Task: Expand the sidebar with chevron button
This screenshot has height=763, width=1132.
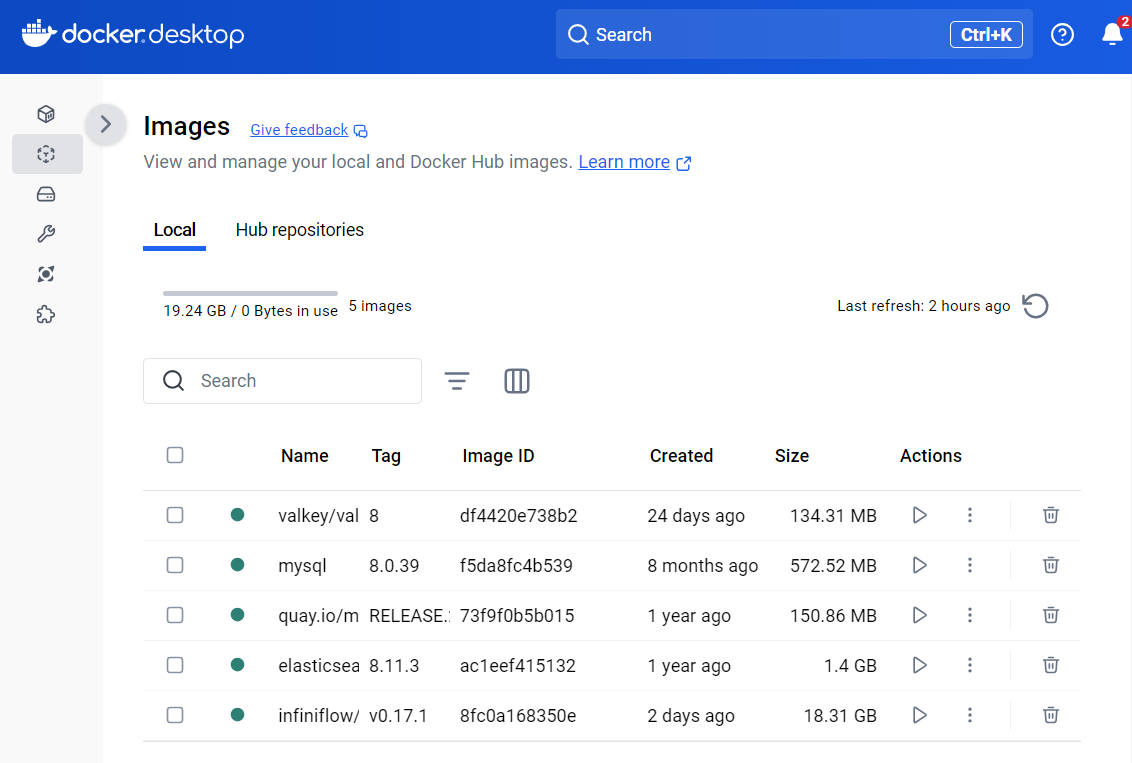Action: tap(105, 124)
